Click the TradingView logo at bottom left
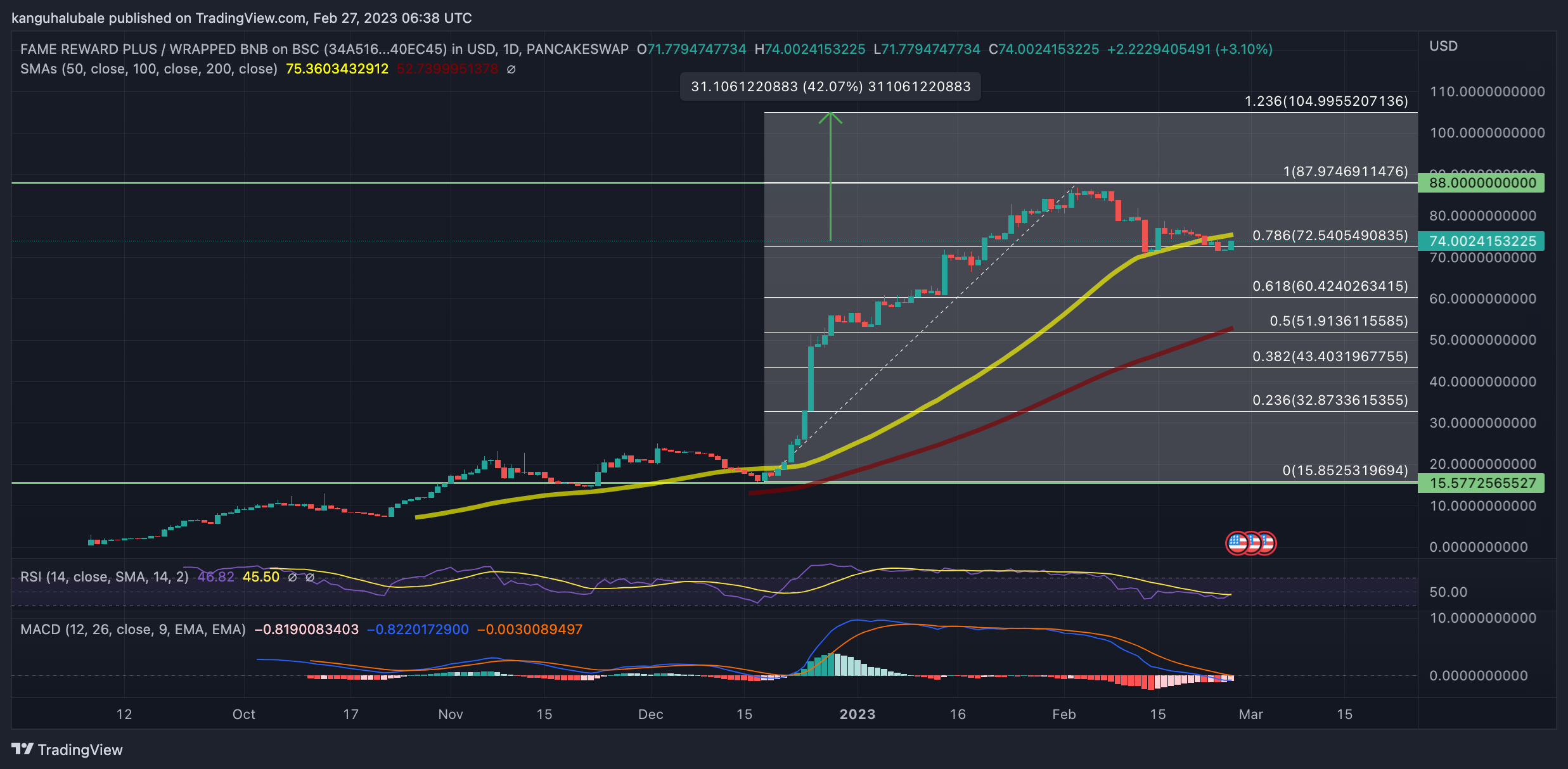Image resolution: width=1568 pixels, height=769 pixels. [x=67, y=749]
